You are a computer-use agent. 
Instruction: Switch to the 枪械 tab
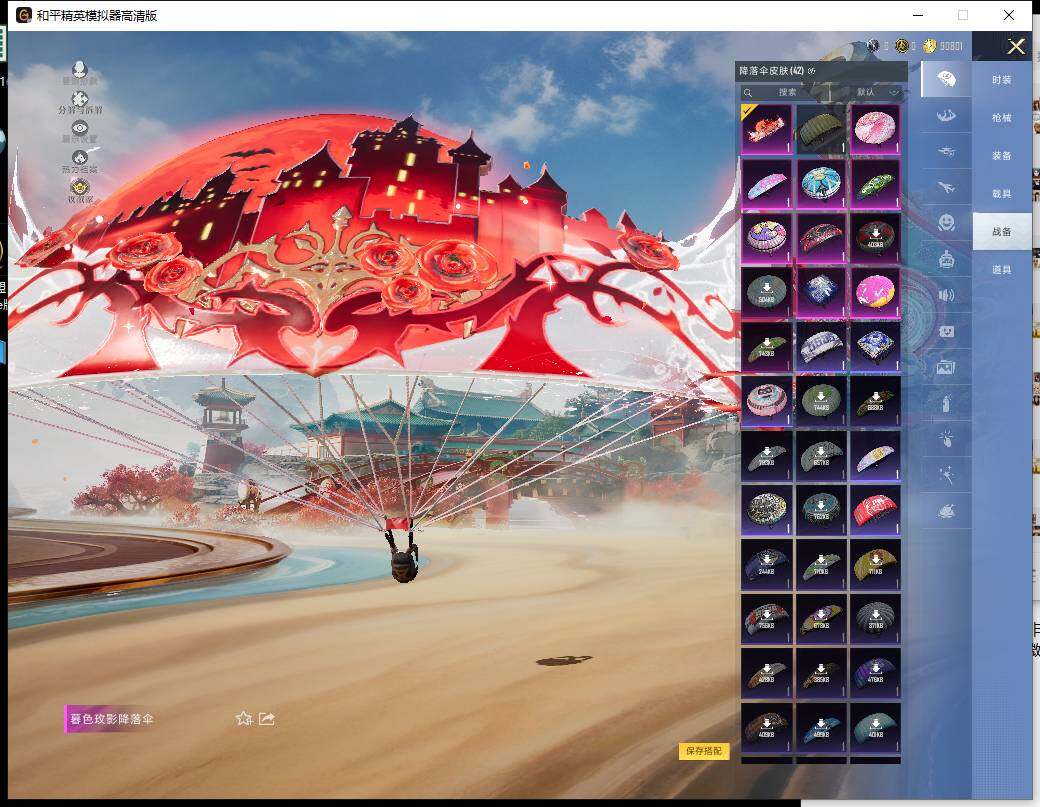[1001, 118]
